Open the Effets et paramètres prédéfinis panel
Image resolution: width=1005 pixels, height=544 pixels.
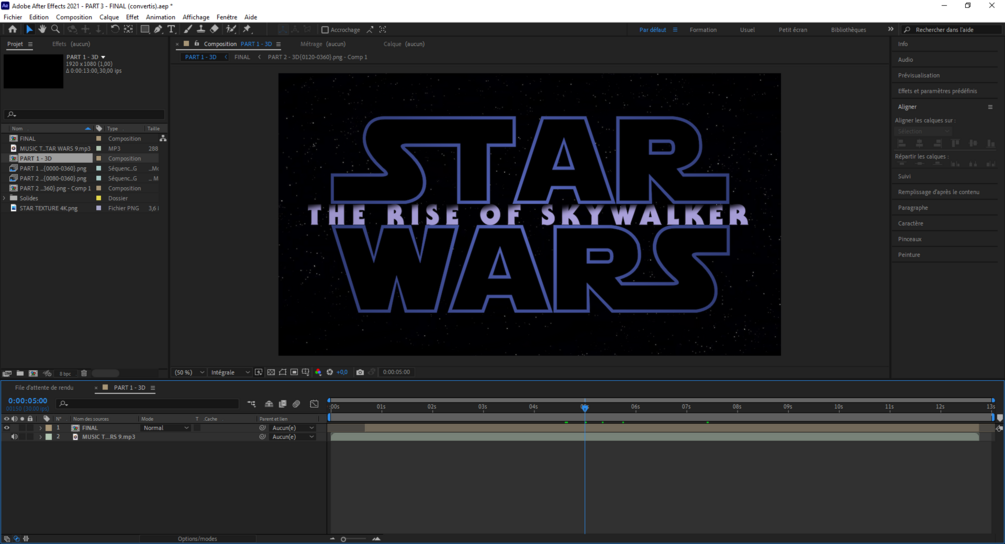tap(937, 91)
